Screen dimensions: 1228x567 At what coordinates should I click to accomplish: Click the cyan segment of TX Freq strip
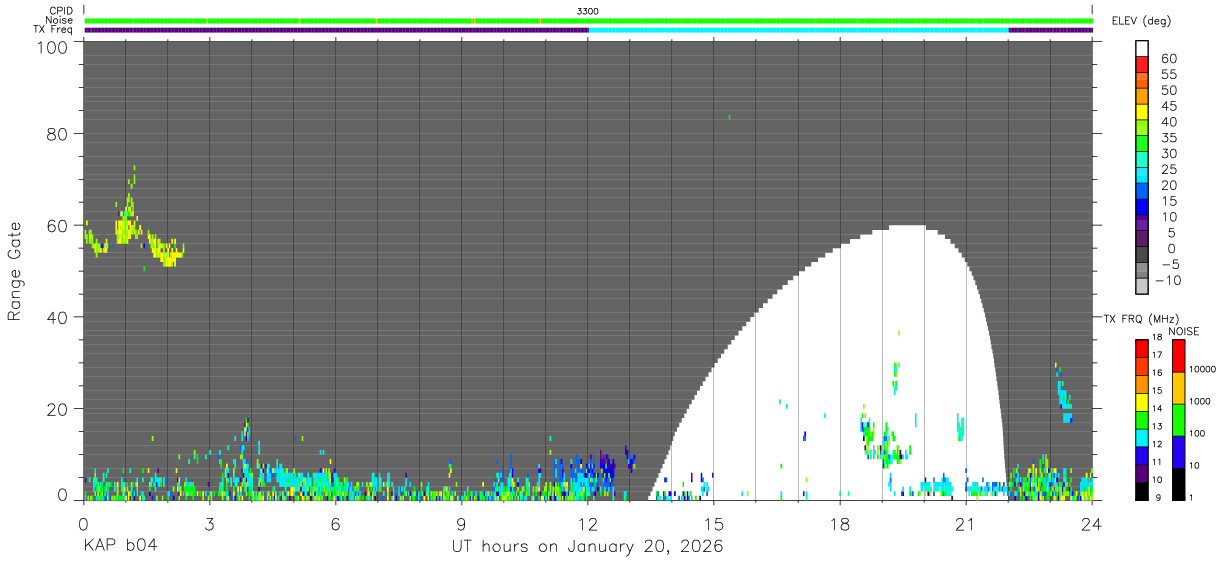click(799, 30)
